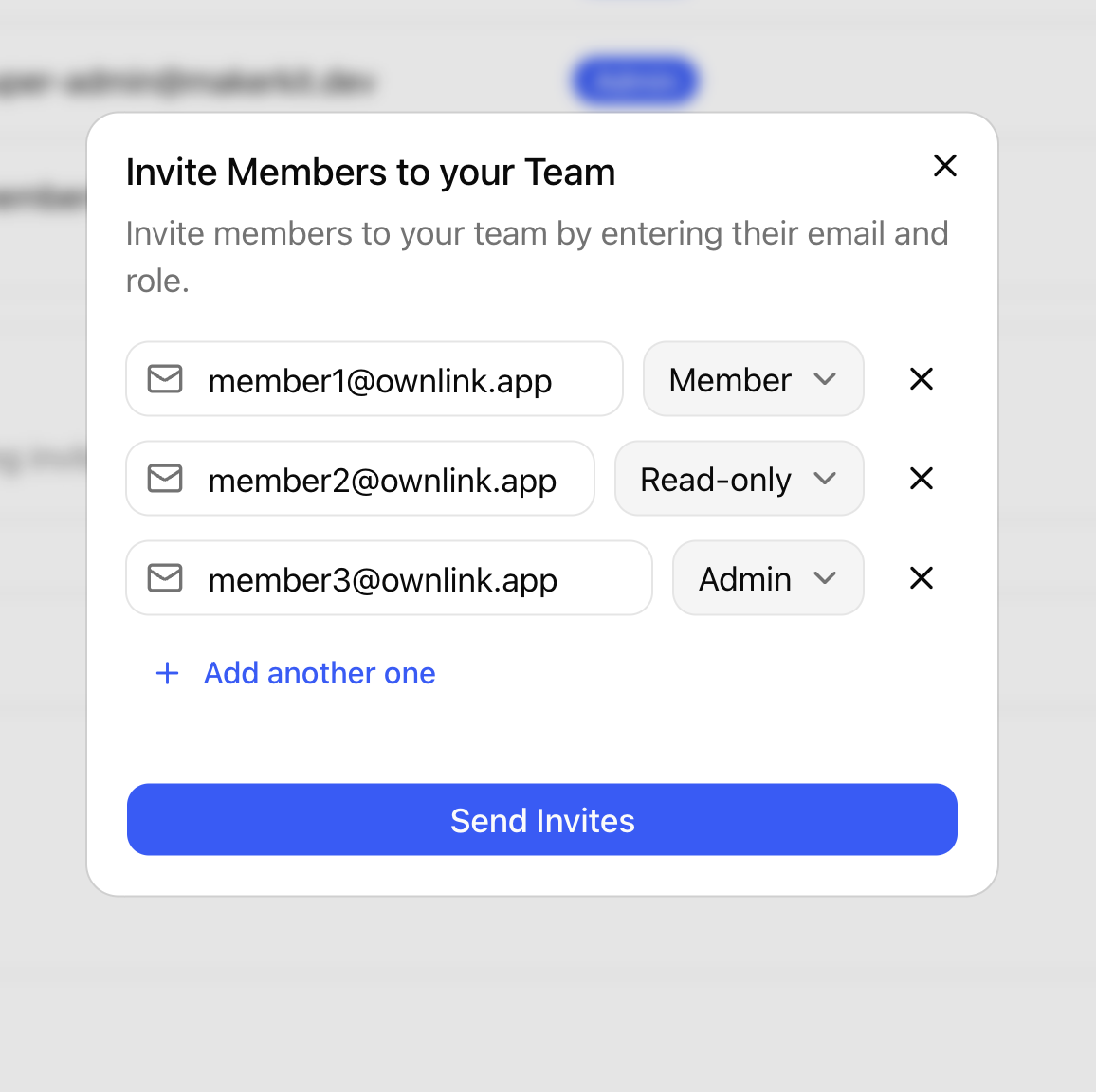Edit the member1@ownlink.app email field
Screen dimensions: 1096x1092
pyautogui.click(x=374, y=379)
